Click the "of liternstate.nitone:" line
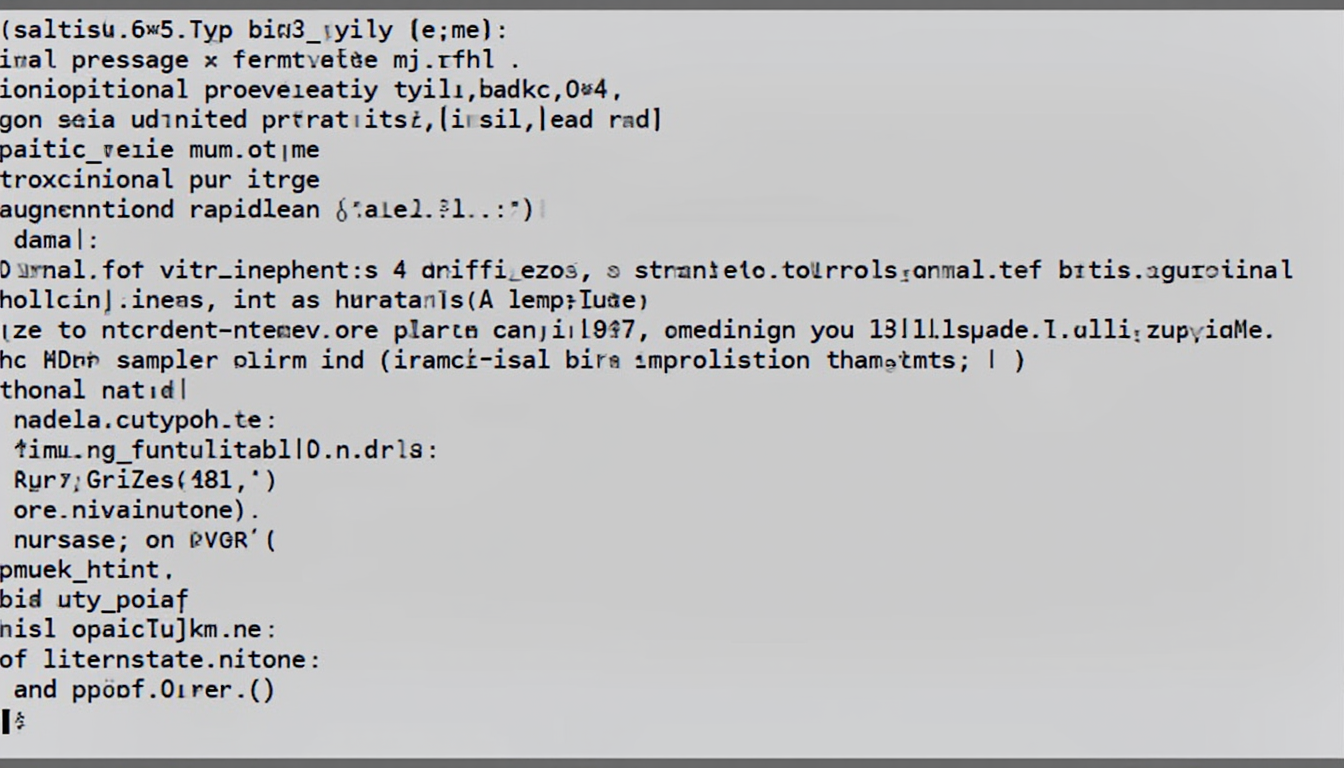The image size is (1344, 768). 160,660
